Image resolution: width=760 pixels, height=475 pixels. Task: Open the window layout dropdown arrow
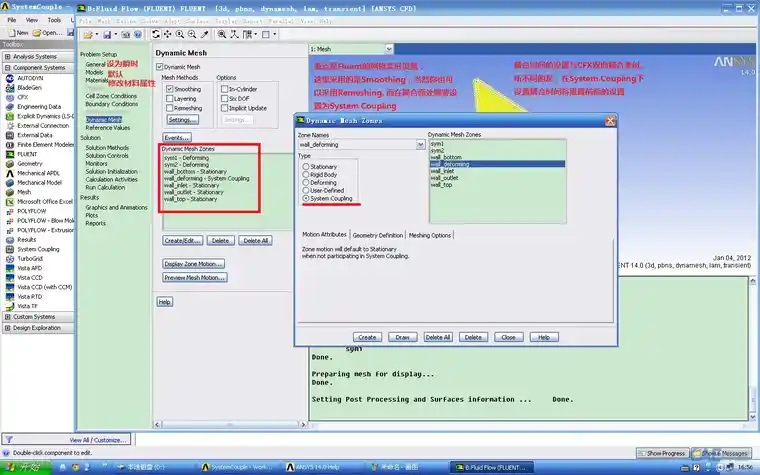(255, 34)
